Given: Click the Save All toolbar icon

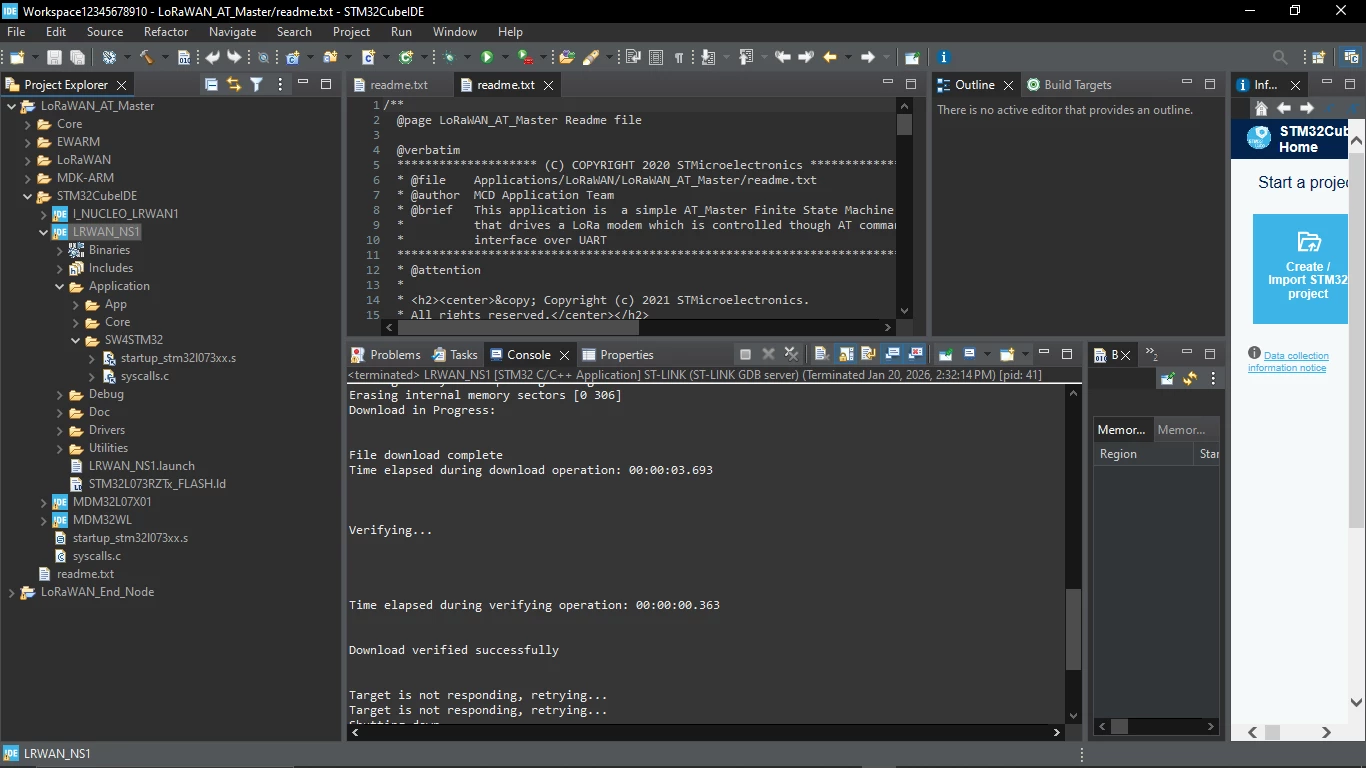Looking at the screenshot, I should [x=77, y=57].
